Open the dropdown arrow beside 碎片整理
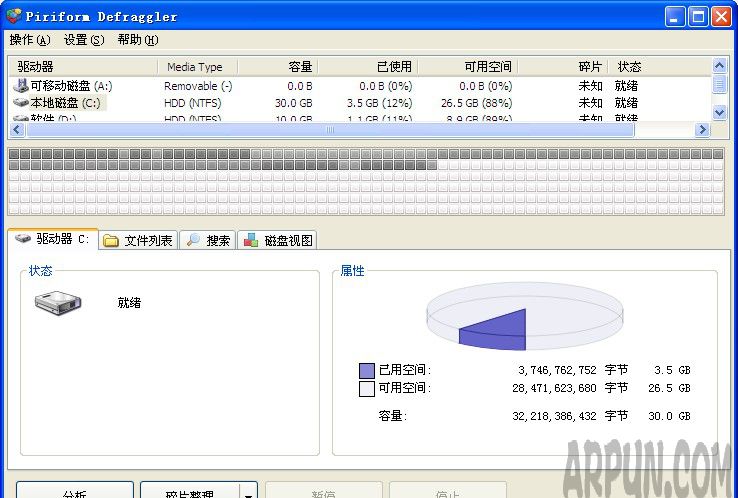 [249, 491]
